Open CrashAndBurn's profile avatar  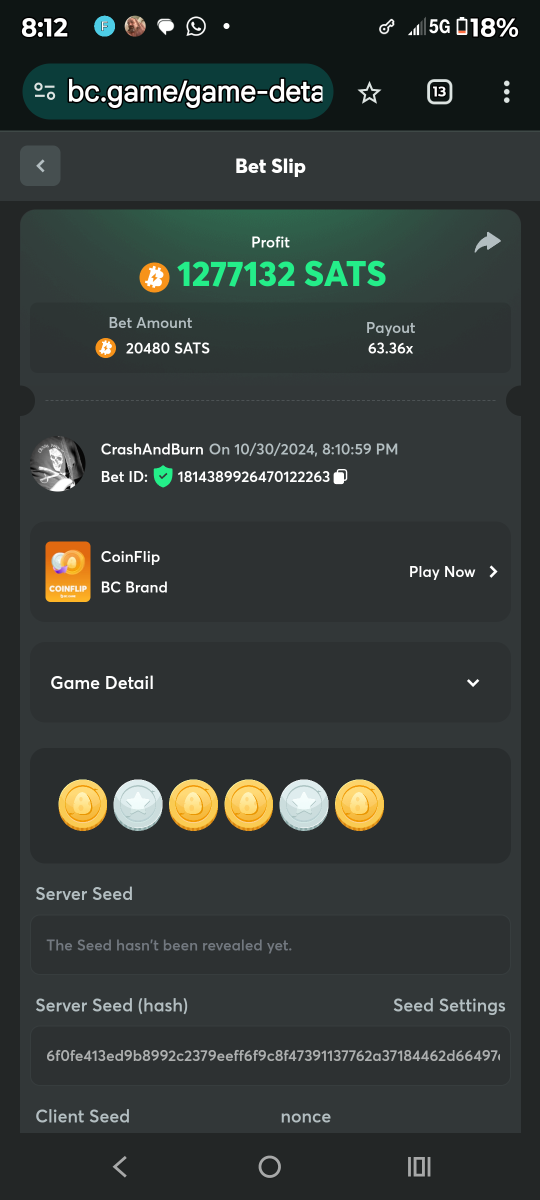[x=58, y=463]
